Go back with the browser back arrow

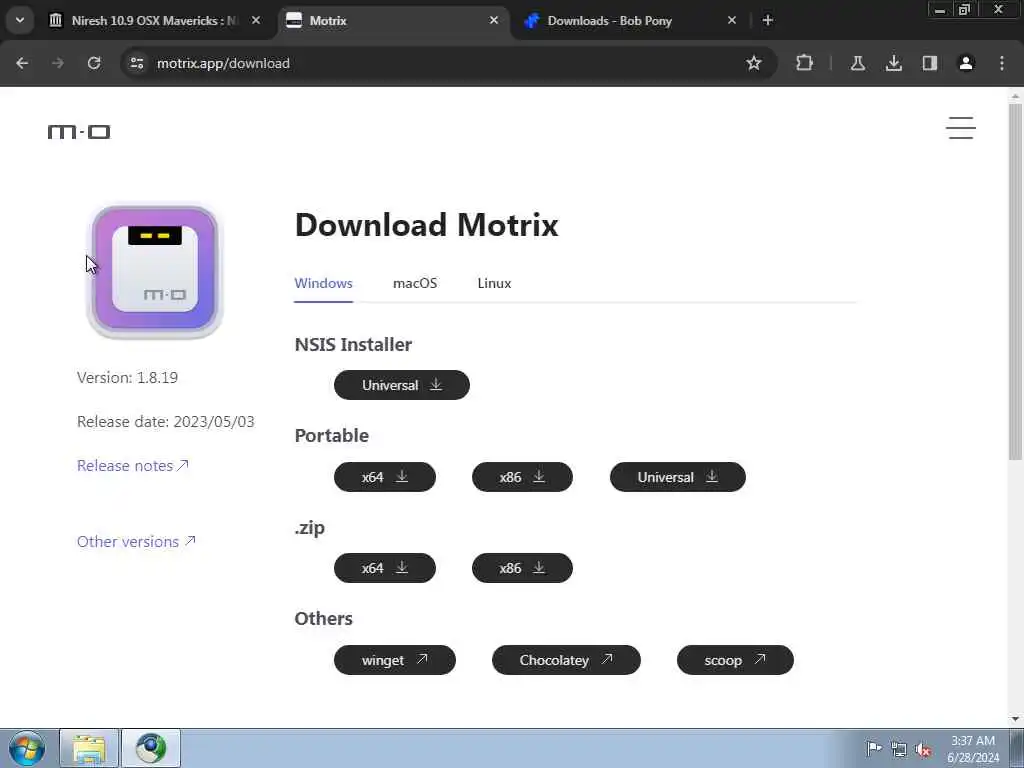(x=22, y=63)
